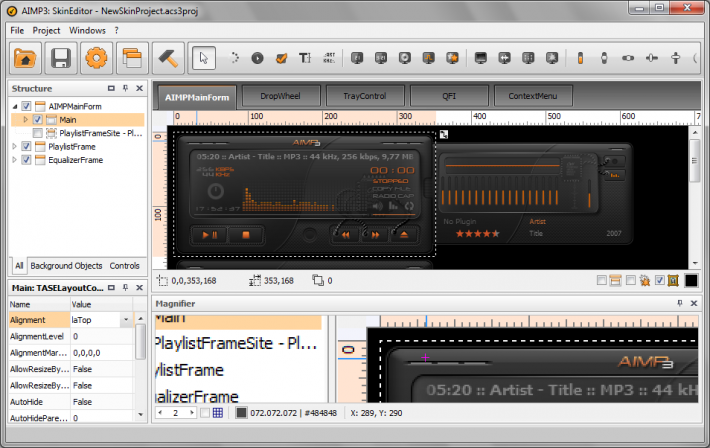The width and height of the screenshot is (710, 448).
Task: Open the ? help menu
Action: [x=116, y=30]
